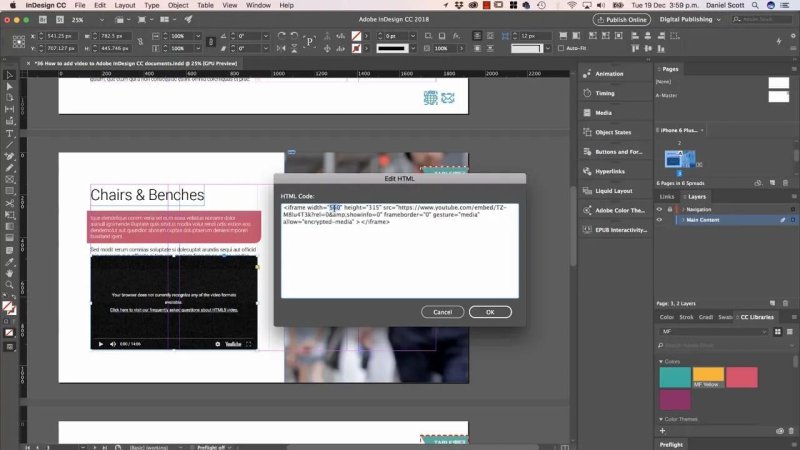Collapse the Color Themes section
The width and height of the screenshot is (800, 450).
tap(661, 419)
